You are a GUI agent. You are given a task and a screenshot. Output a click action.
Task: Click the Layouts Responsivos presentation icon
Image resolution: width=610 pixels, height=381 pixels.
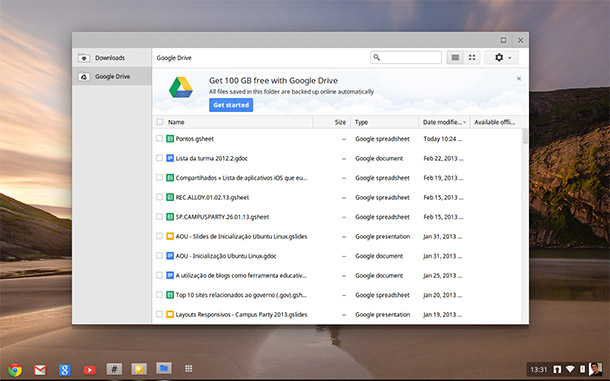click(x=170, y=314)
